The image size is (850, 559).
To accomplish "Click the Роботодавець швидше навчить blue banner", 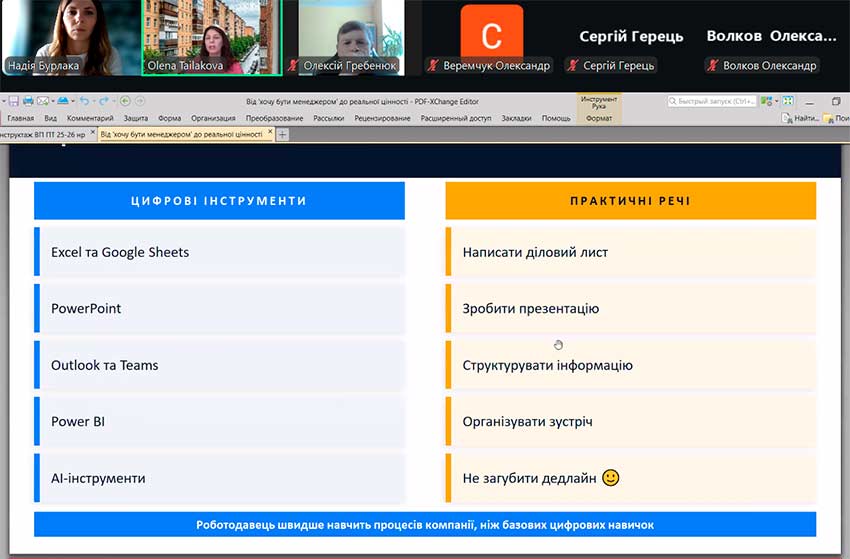I will (425, 524).
